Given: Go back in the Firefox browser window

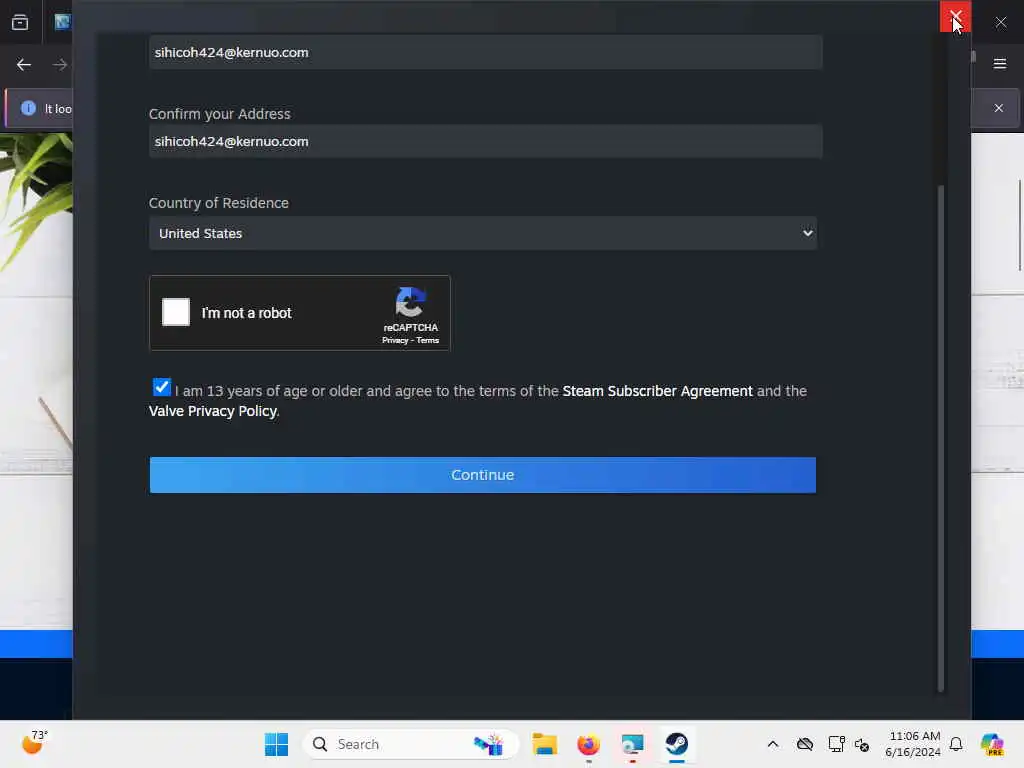Looking at the screenshot, I should [x=24, y=64].
